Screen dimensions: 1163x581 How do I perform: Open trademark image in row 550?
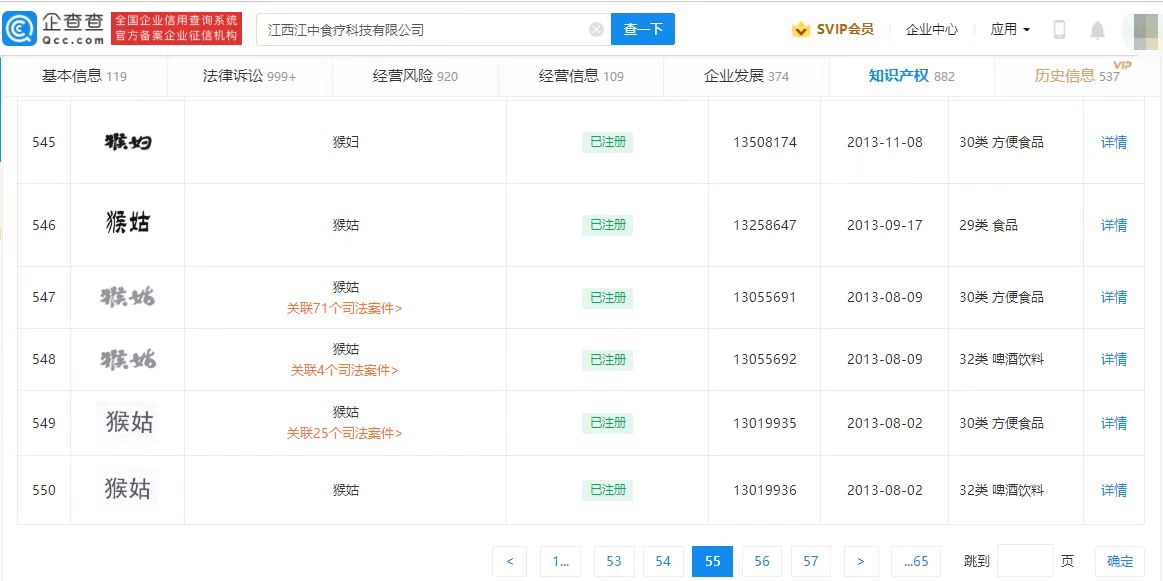click(x=128, y=490)
